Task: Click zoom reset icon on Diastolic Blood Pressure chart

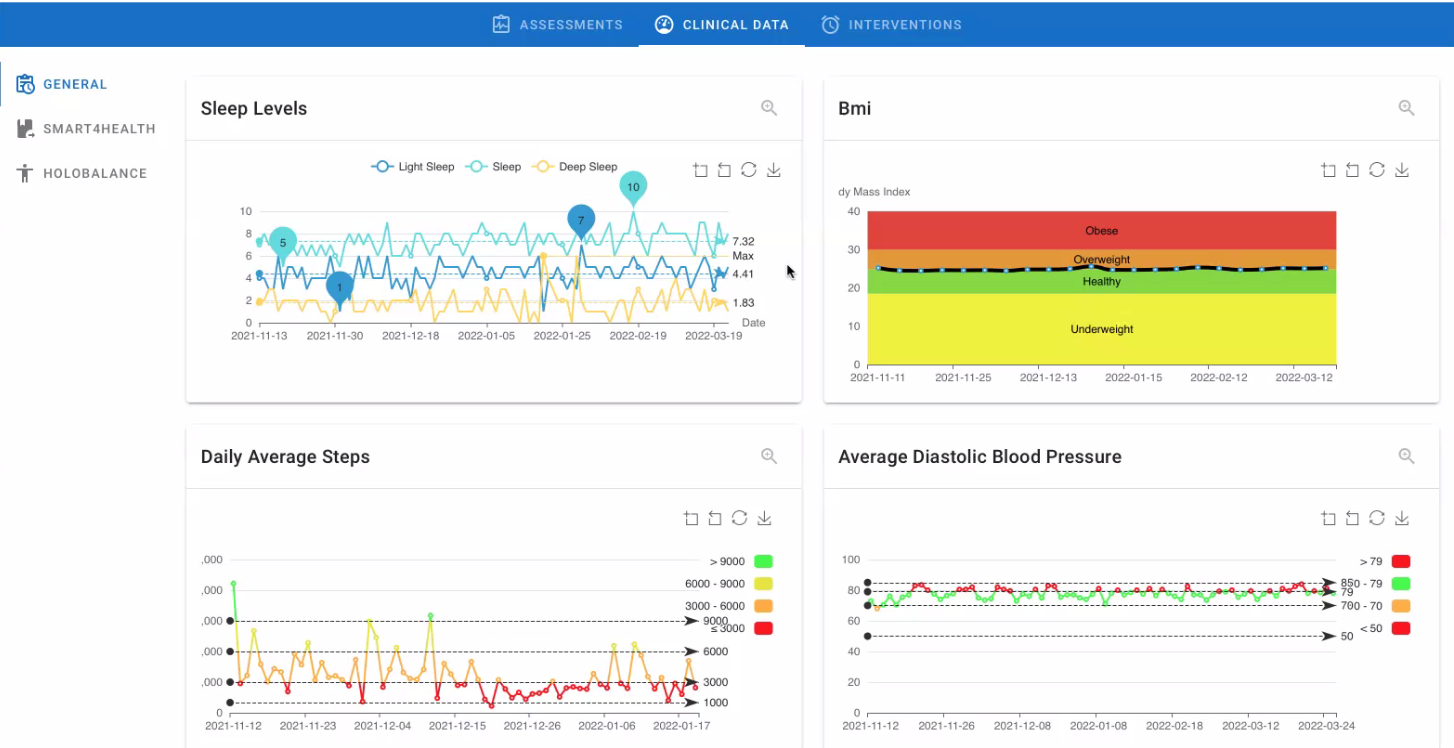Action: (x=1352, y=518)
